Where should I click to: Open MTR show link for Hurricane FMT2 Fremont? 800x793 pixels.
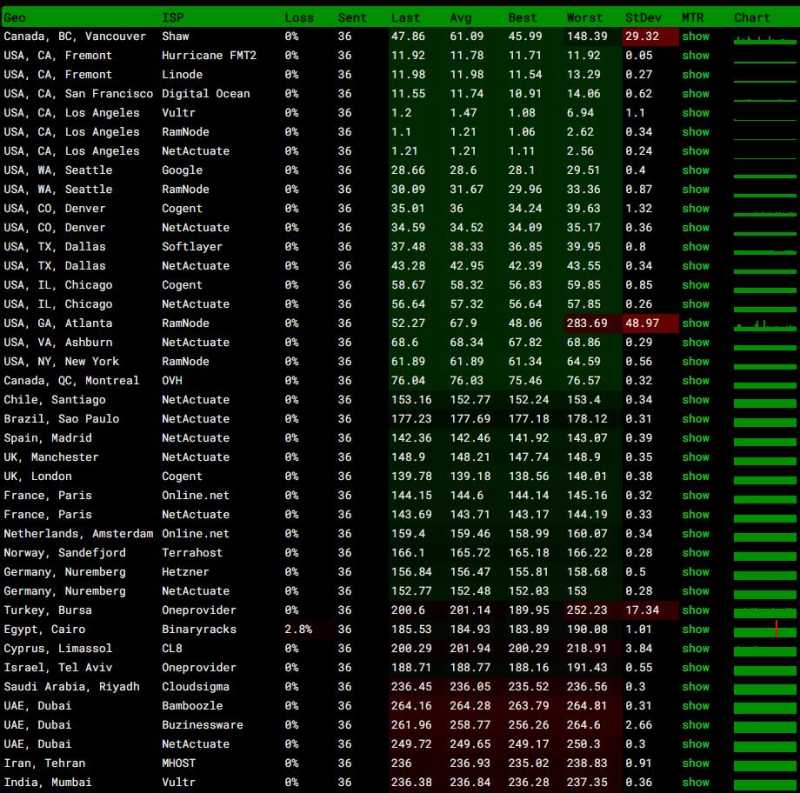(x=695, y=56)
